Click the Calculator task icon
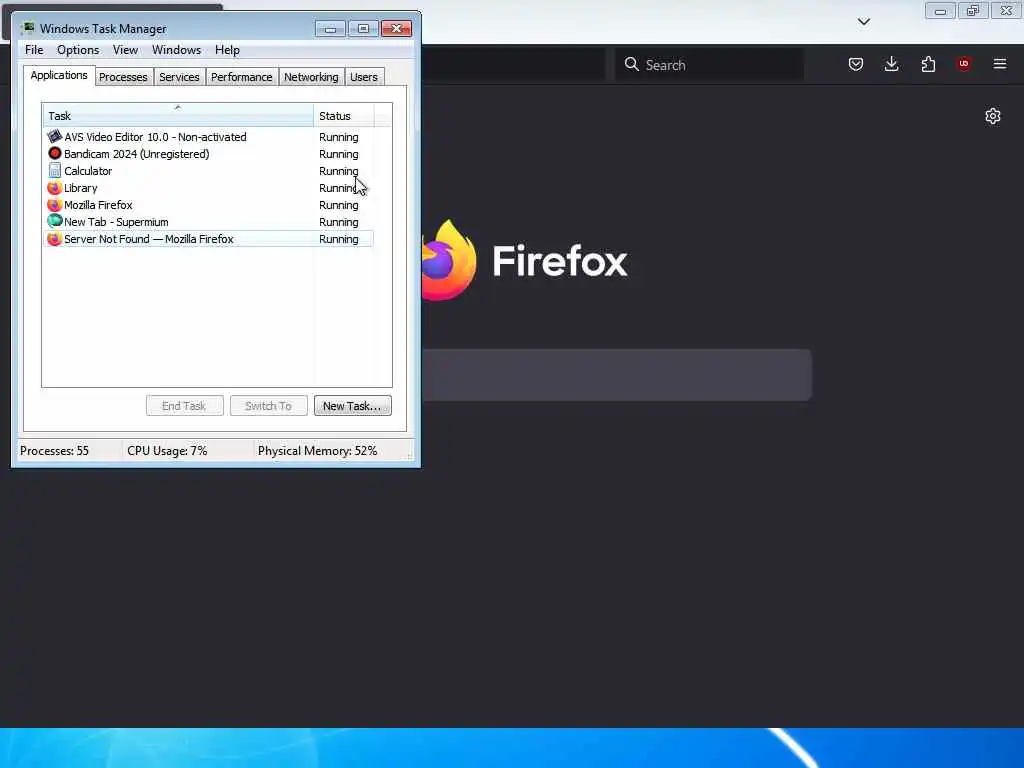The width and height of the screenshot is (1024, 768). 55,170
